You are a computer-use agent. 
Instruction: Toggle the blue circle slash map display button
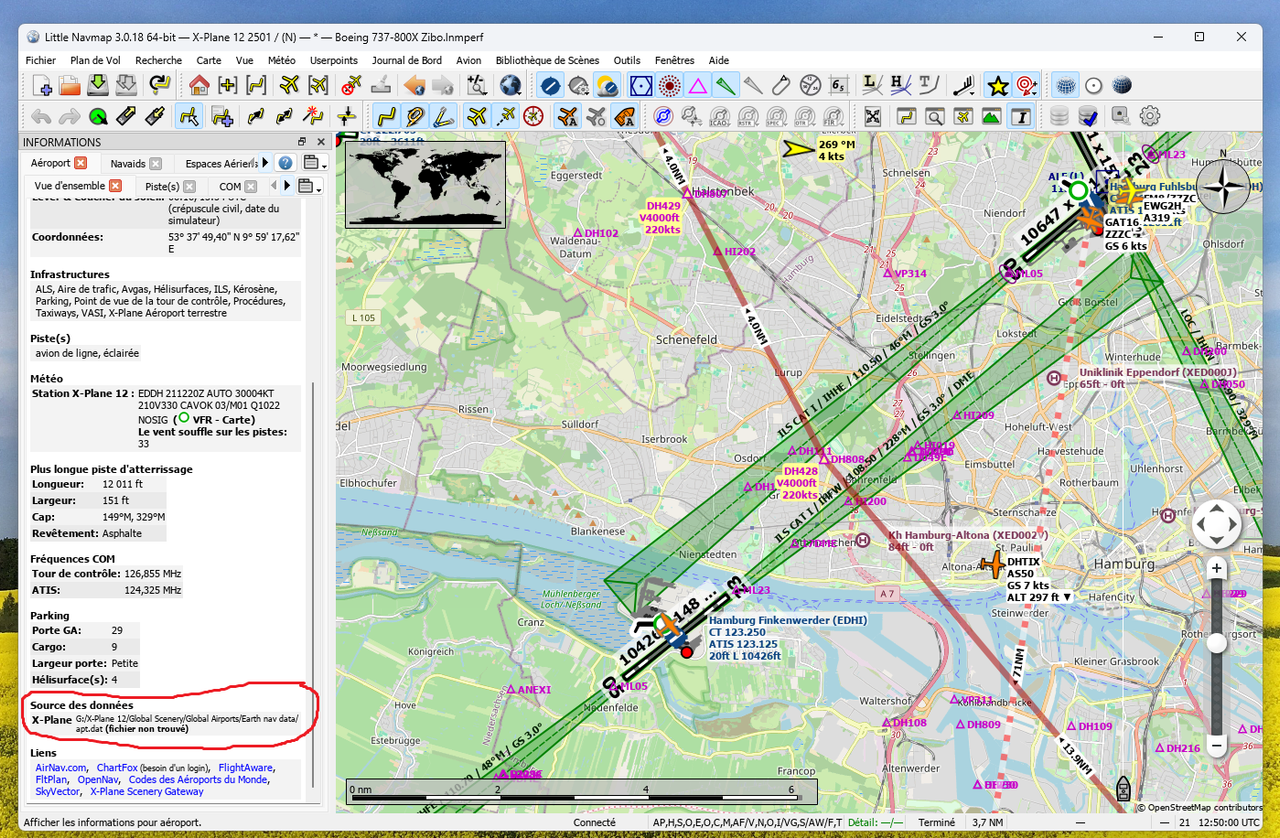(x=549, y=85)
